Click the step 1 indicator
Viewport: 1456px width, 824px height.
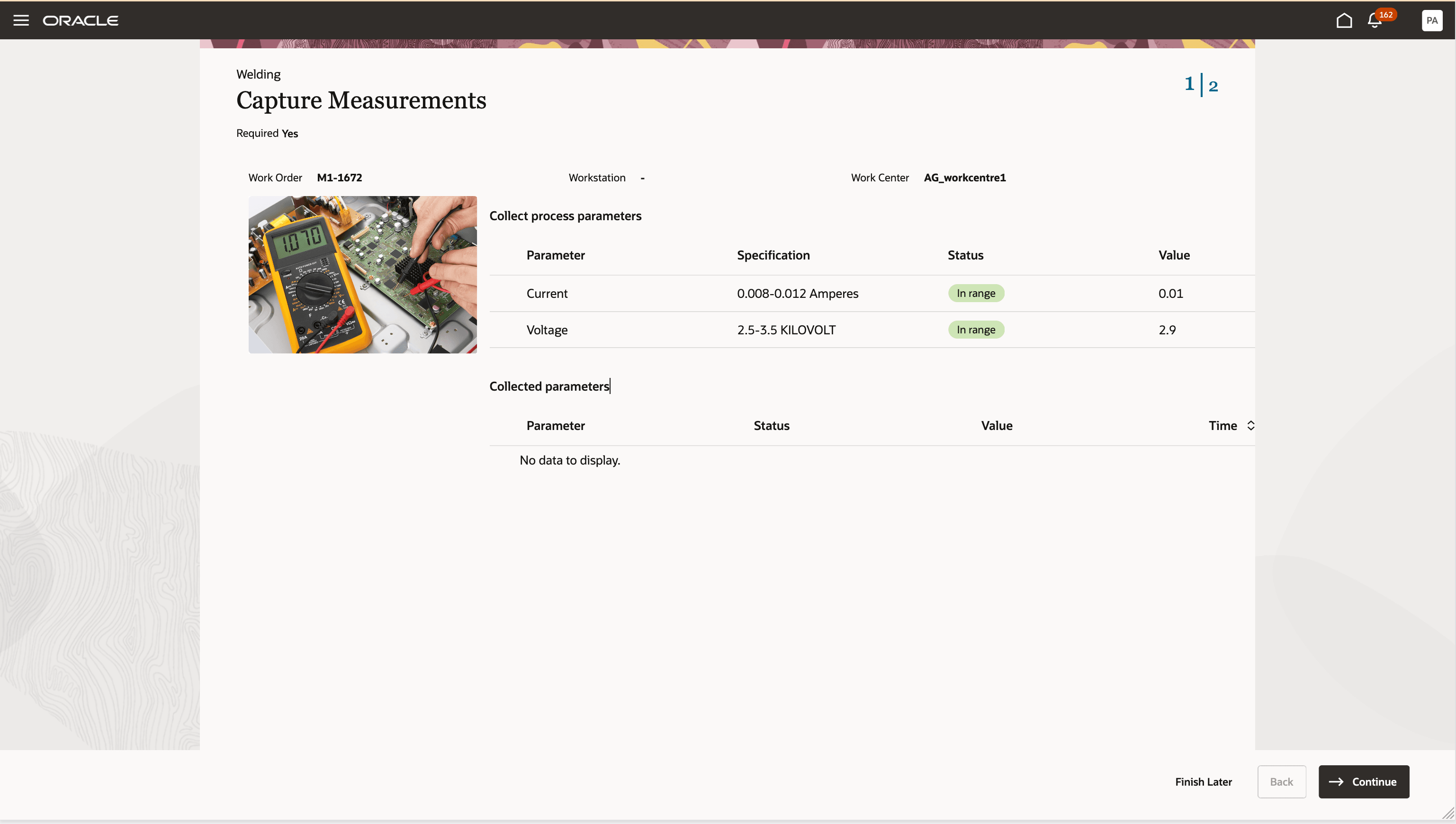tap(1188, 84)
